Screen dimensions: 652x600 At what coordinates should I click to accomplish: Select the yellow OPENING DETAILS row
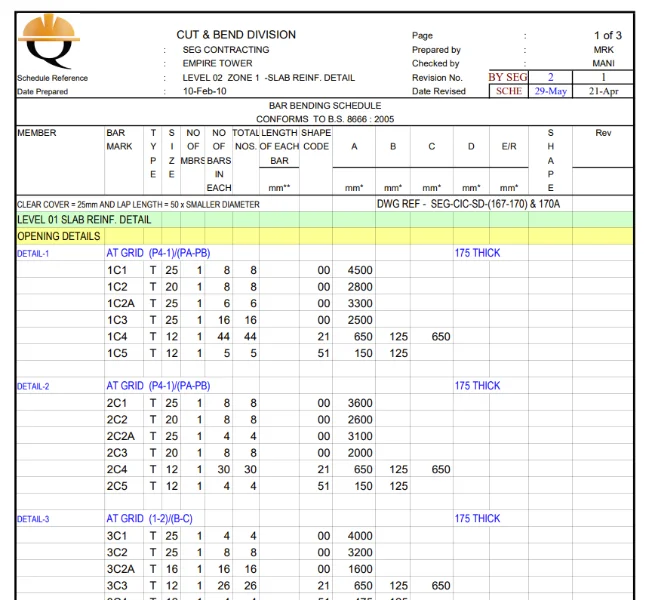point(325,236)
